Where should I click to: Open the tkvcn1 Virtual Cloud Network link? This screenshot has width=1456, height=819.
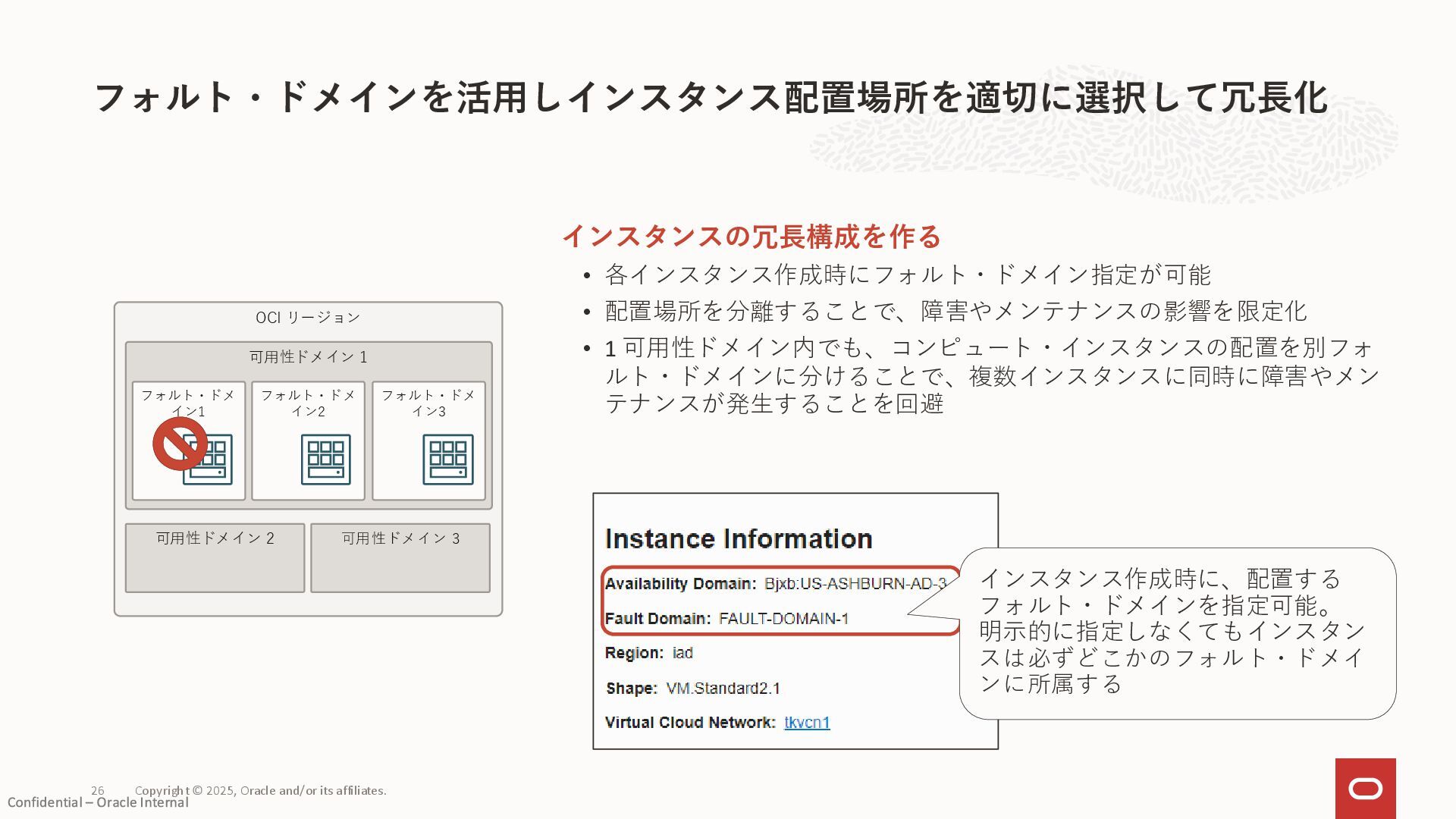point(807,723)
